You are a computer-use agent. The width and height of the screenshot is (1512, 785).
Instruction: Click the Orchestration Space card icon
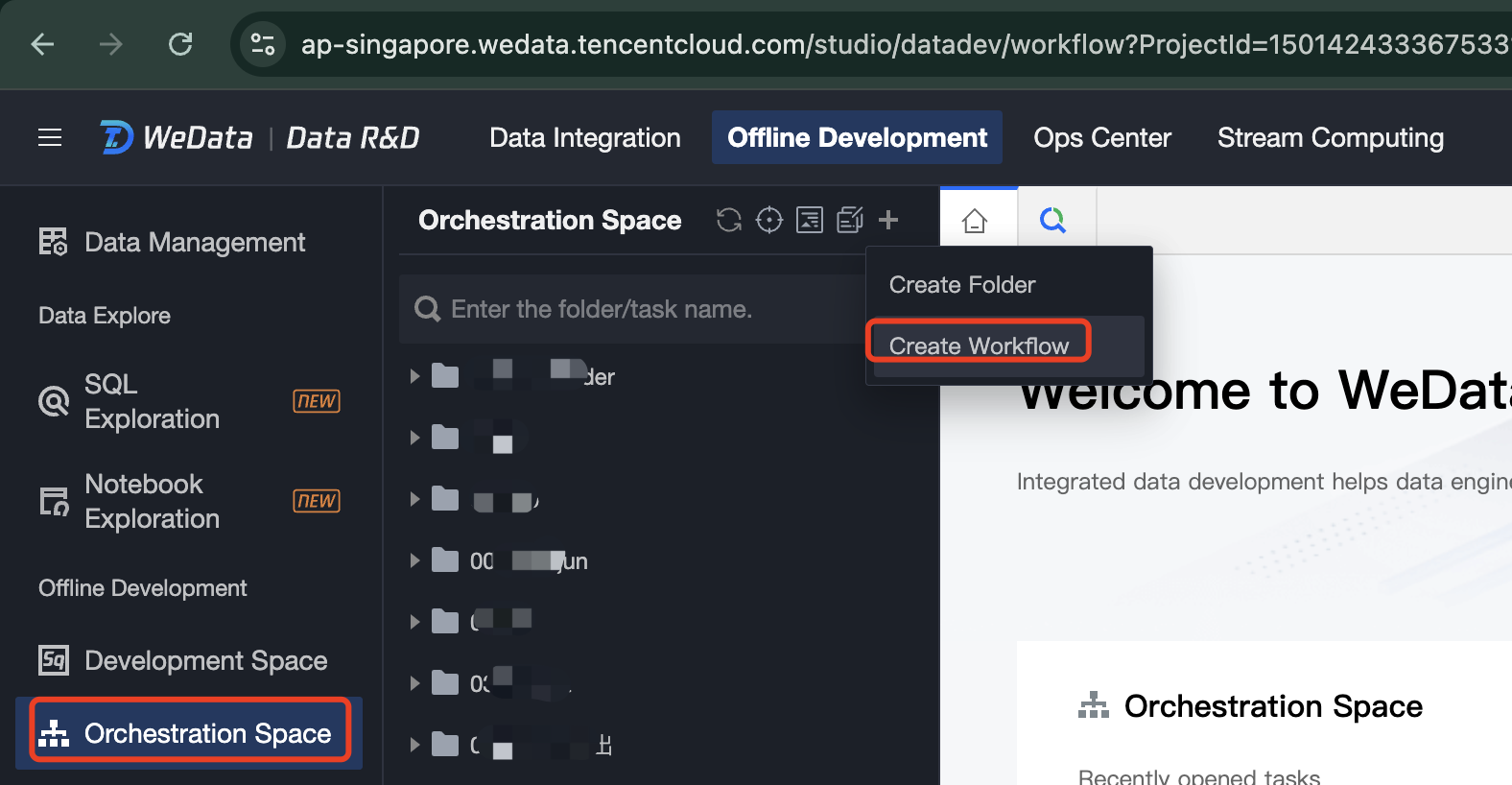coord(1093,705)
